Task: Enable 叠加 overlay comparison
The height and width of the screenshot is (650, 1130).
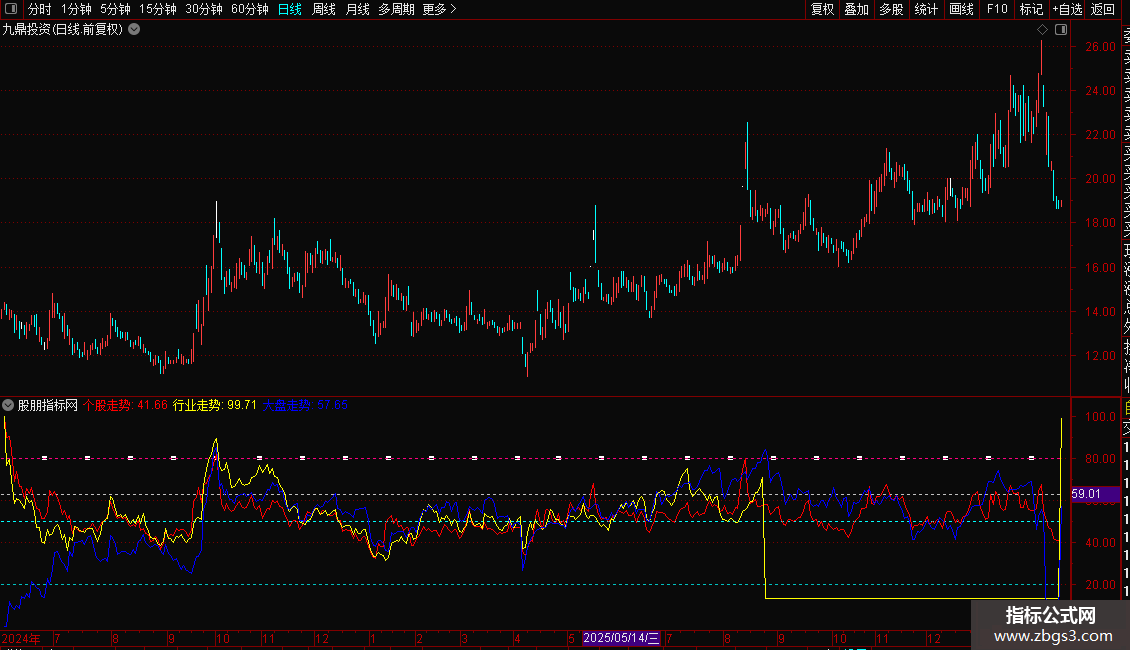Action: (856, 9)
